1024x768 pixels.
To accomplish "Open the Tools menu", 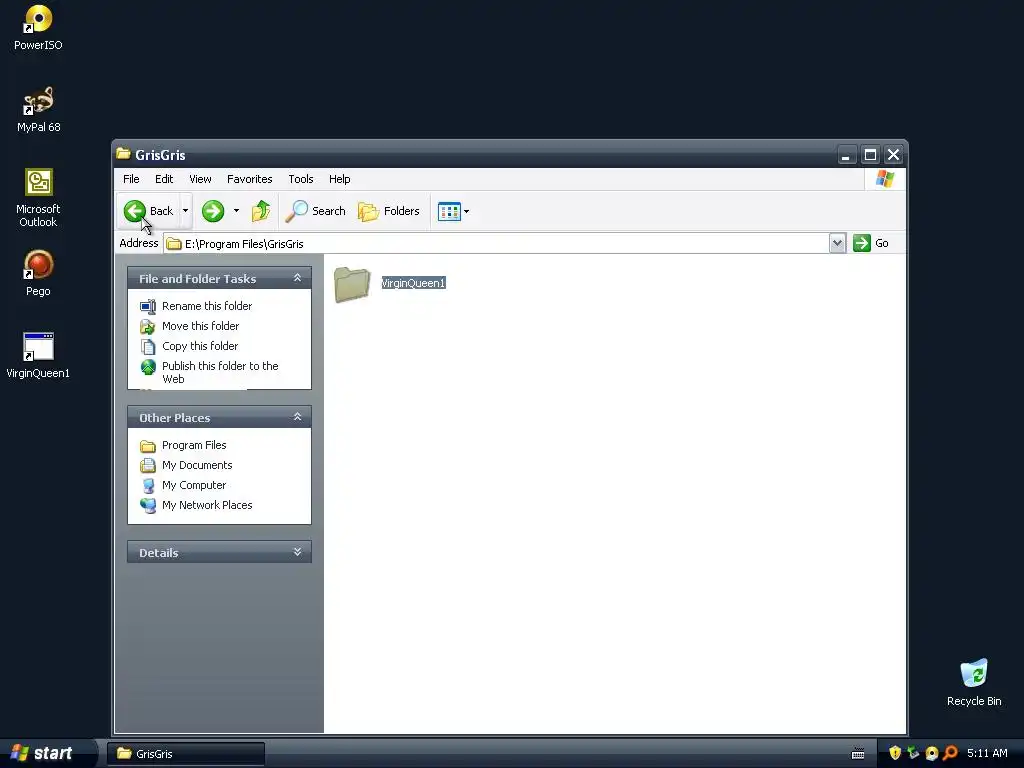I will [x=301, y=179].
